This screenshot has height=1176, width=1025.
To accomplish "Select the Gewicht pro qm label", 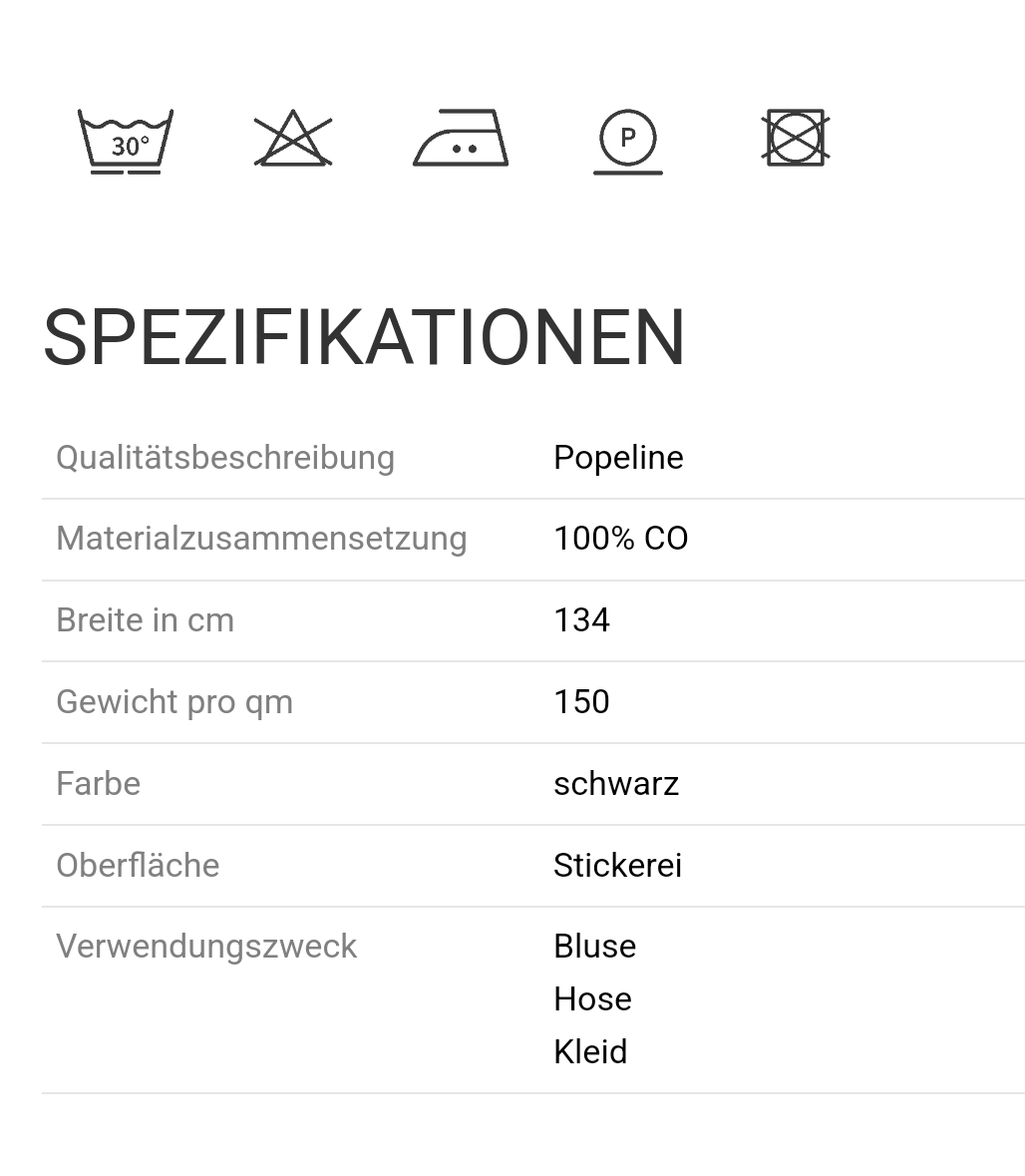I will tap(174, 702).
